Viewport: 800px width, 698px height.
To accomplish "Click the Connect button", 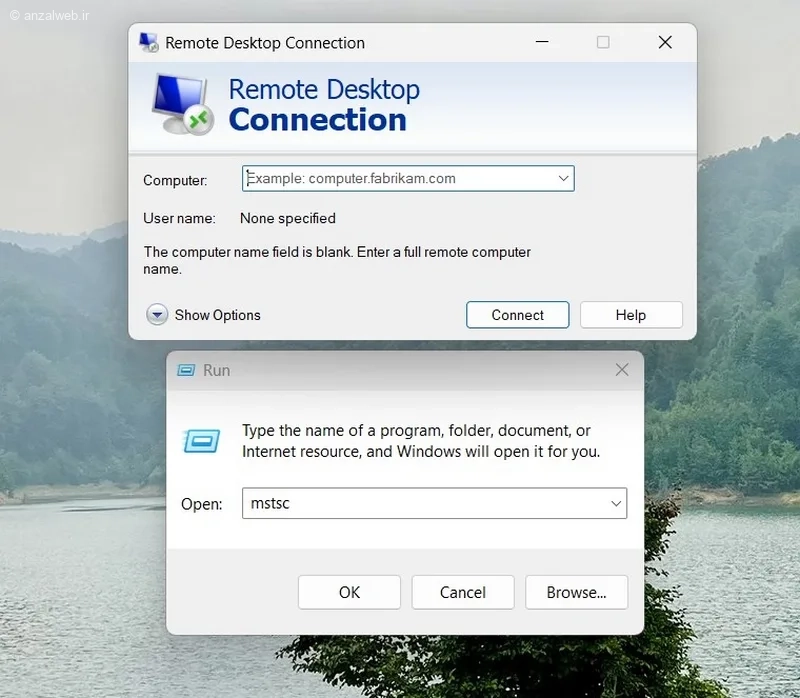I will coord(517,315).
